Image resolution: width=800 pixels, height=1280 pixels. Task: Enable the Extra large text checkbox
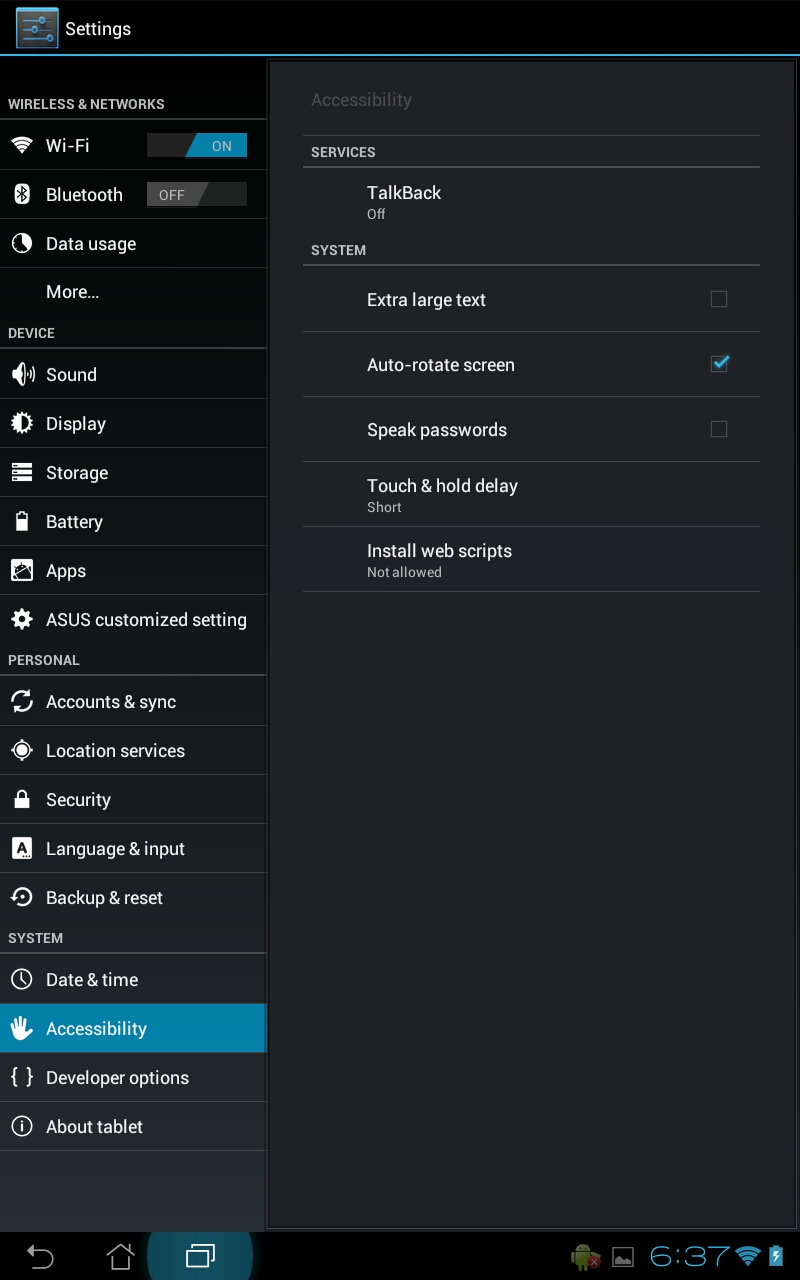[718, 299]
